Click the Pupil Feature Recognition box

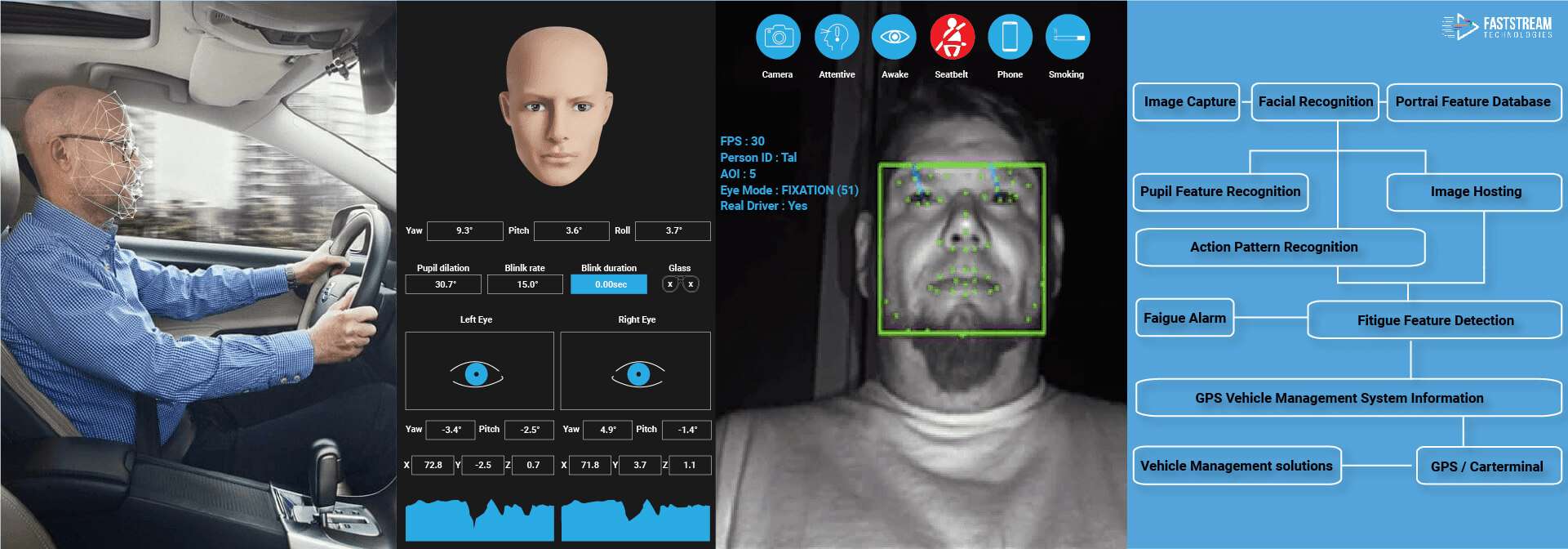pos(1221,192)
